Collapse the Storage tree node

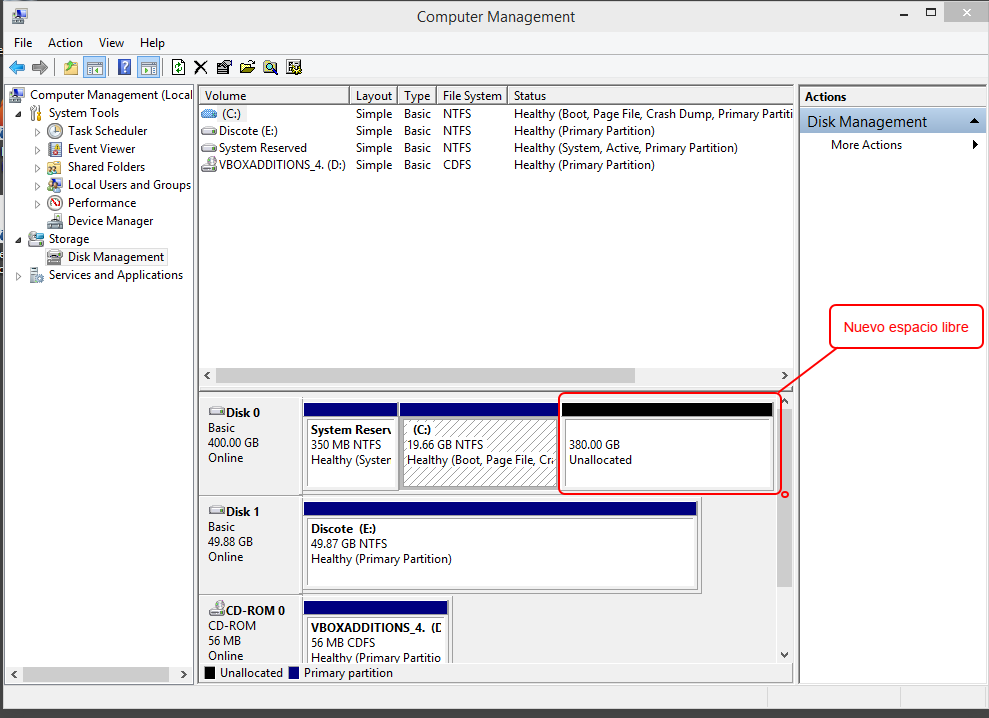point(19,240)
